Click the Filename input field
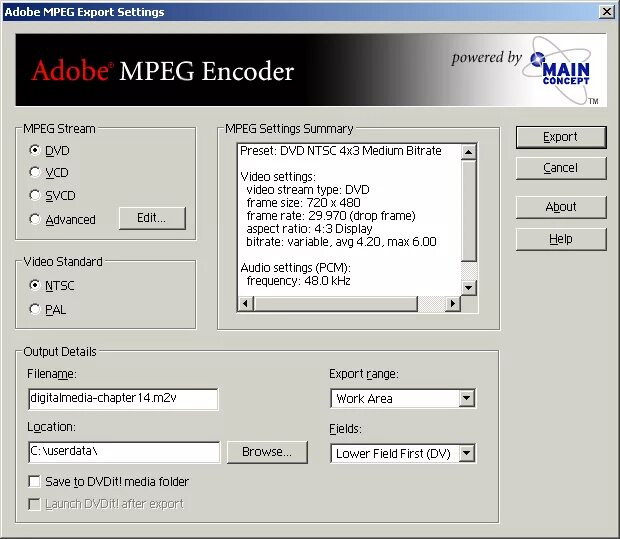Image resolution: width=620 pixels, height=539 pixels. (123, 398)
